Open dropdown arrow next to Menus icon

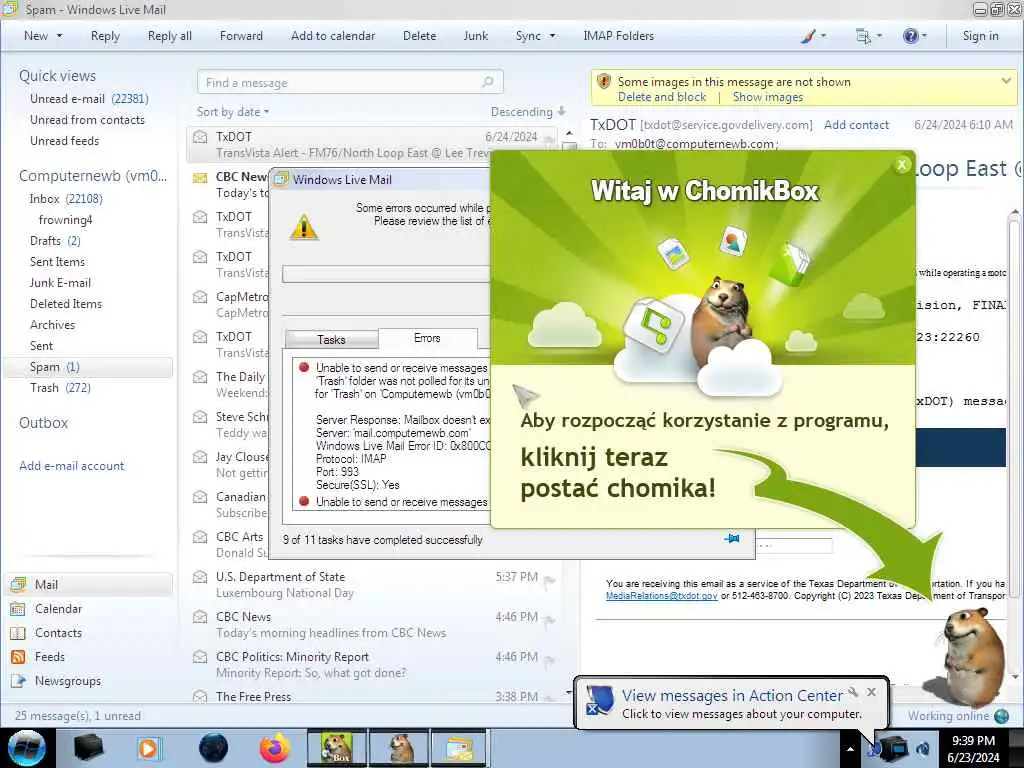click(x=879, y=36)
